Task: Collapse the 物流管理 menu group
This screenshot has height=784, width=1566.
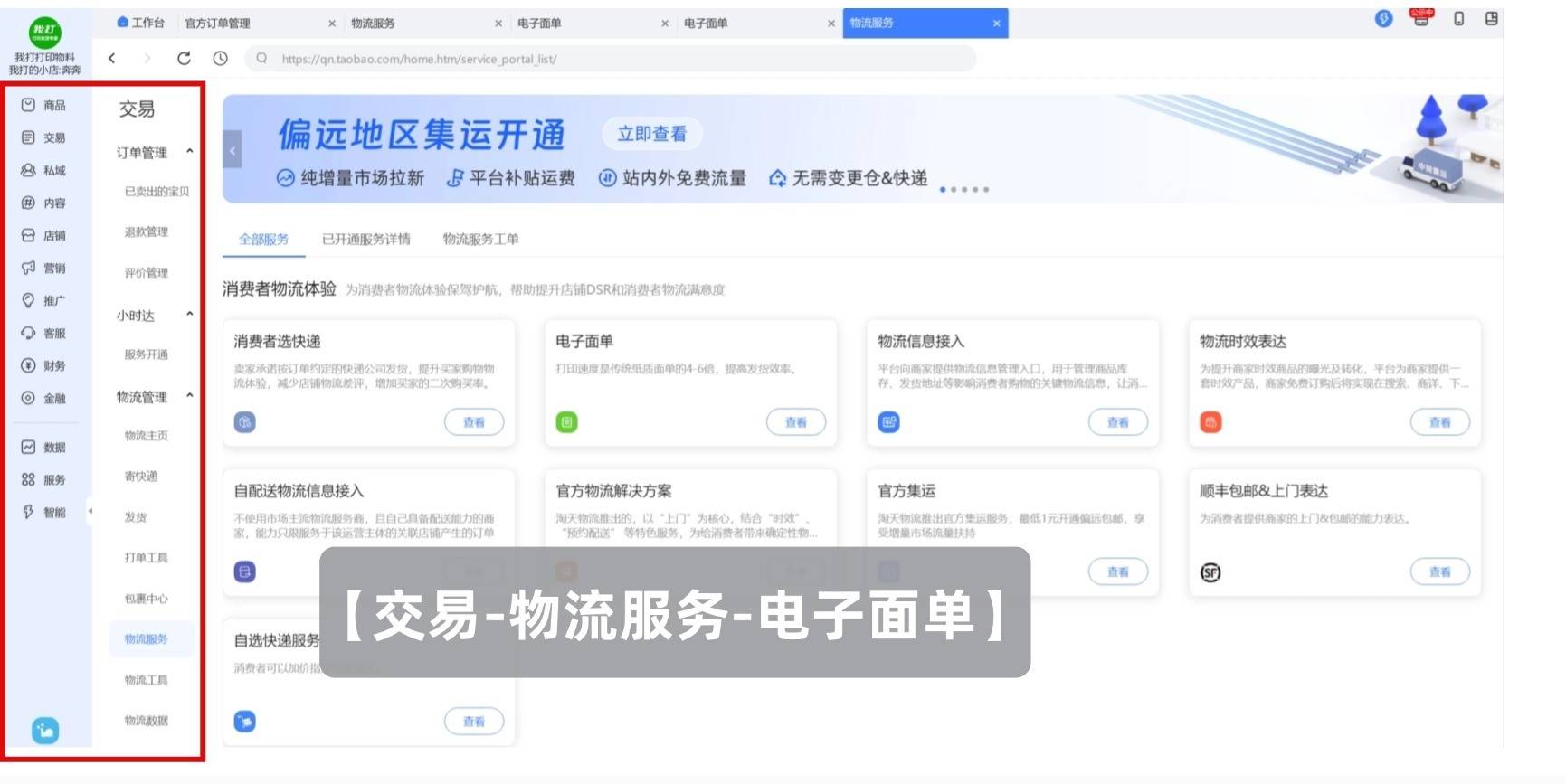Action: (x=189, y=395)
